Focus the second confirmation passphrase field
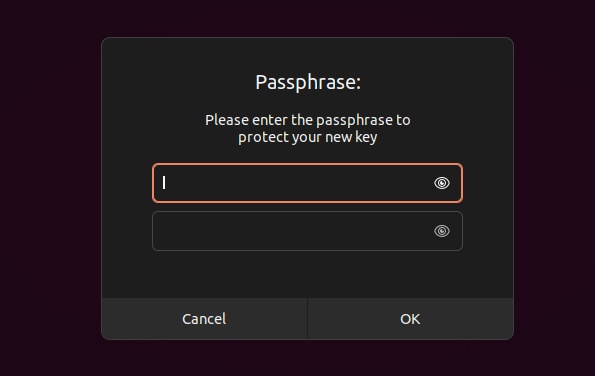Screen dimensions: 595x376 (x=307, y=231)
